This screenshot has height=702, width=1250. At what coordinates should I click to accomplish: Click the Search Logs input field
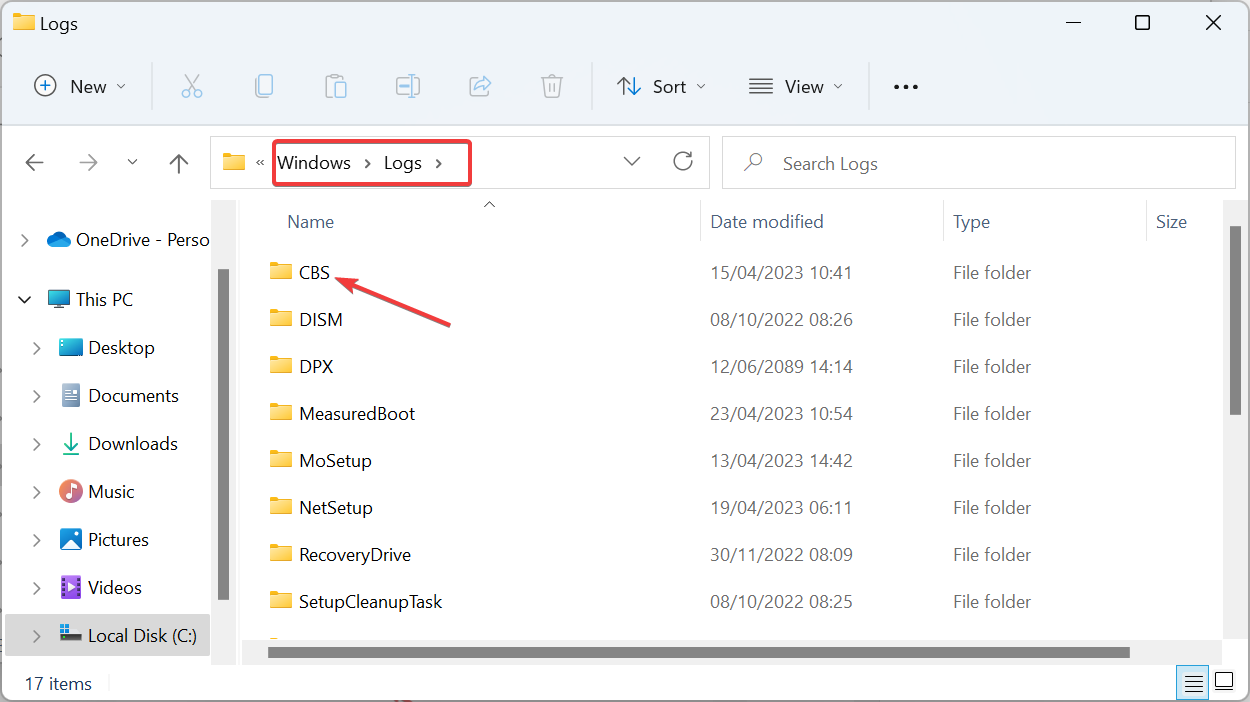pyautogui.click(x=979, y=163)
